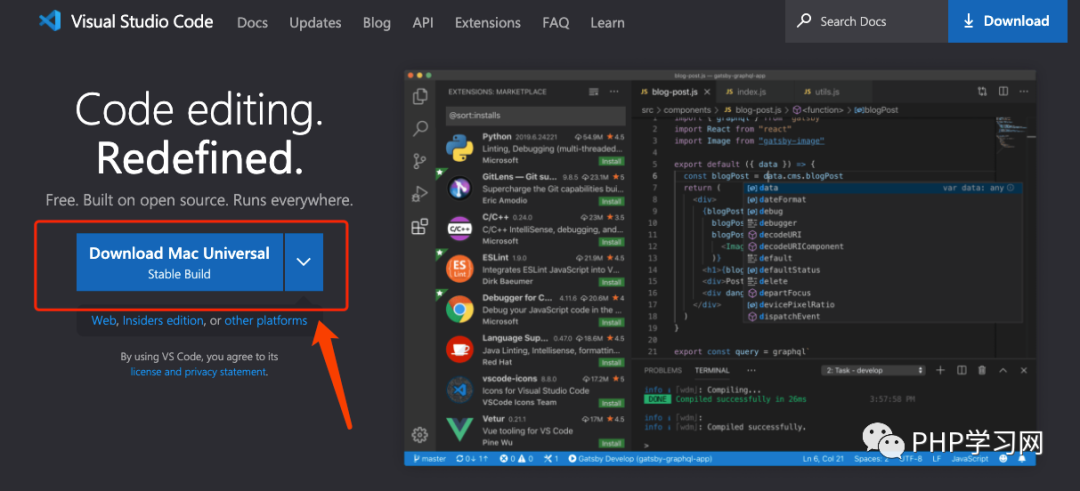
Task: Click the split editor icon
Action: 1004,92
